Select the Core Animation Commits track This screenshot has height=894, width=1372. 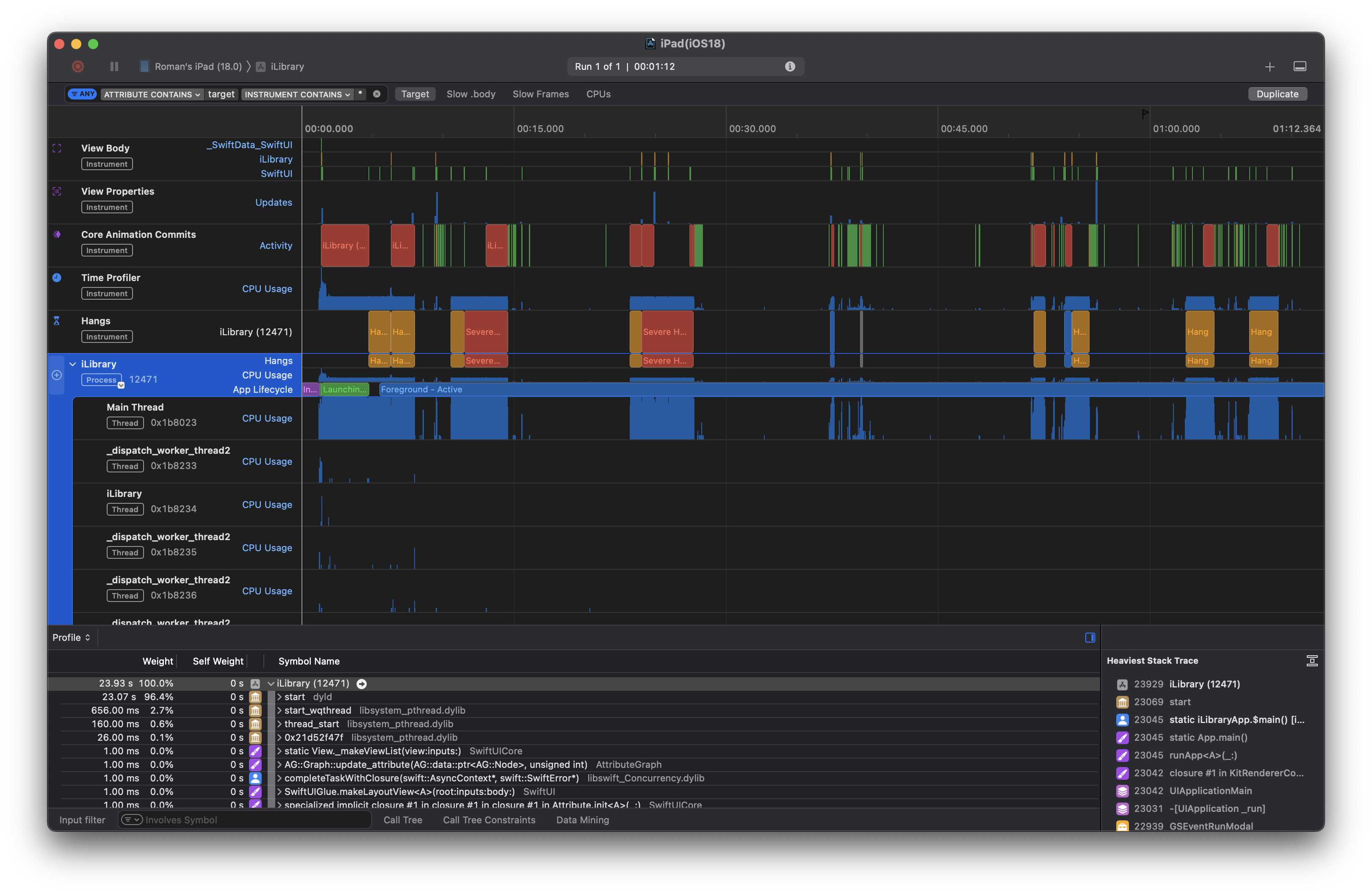174,246
